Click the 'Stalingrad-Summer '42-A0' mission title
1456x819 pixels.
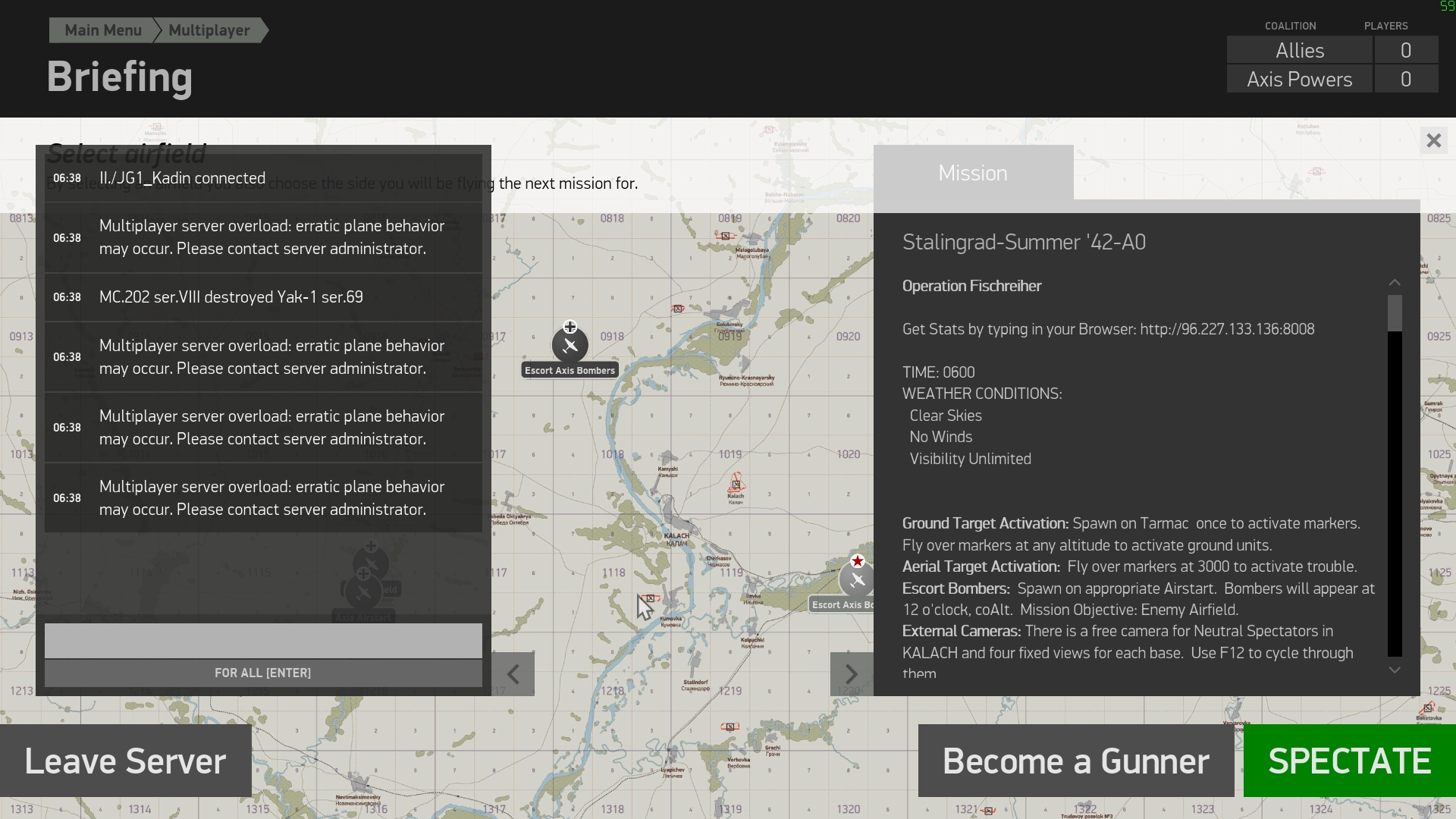pyautogui.click(x=1024, y=242)
